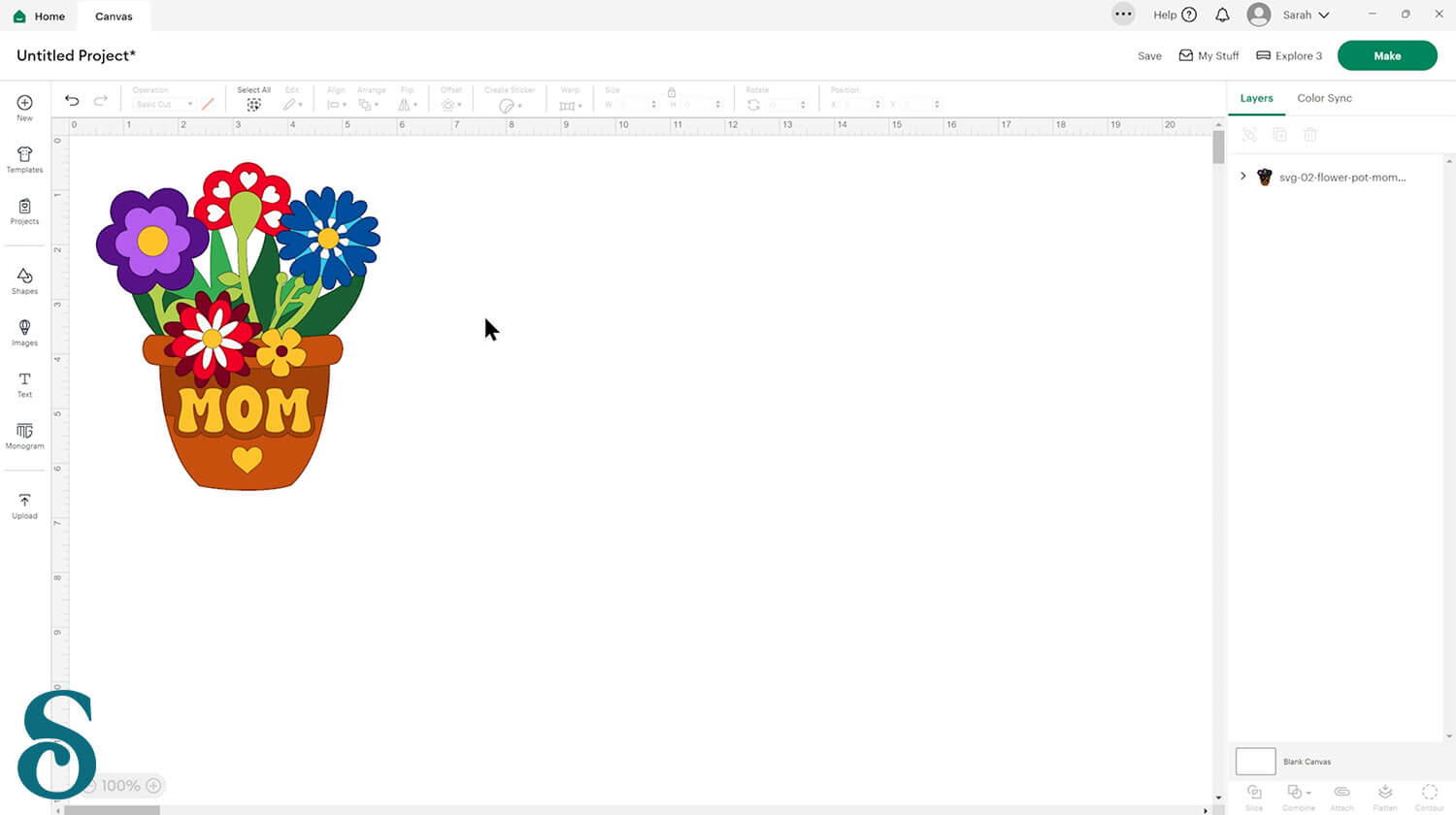Click the svg-02-flower-pot-mom layer name
Image resolution: width=1456 pixels, height=815 pixels.
click(x=1342, y=178)
